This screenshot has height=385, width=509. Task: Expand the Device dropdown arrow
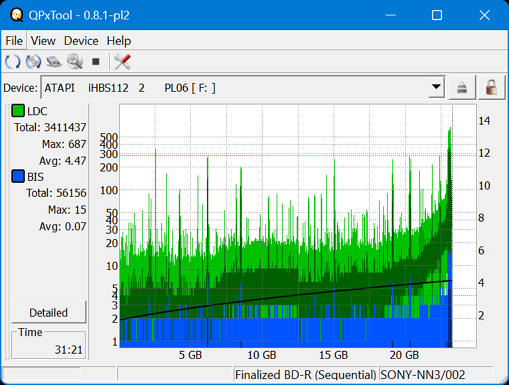point(436,87)
